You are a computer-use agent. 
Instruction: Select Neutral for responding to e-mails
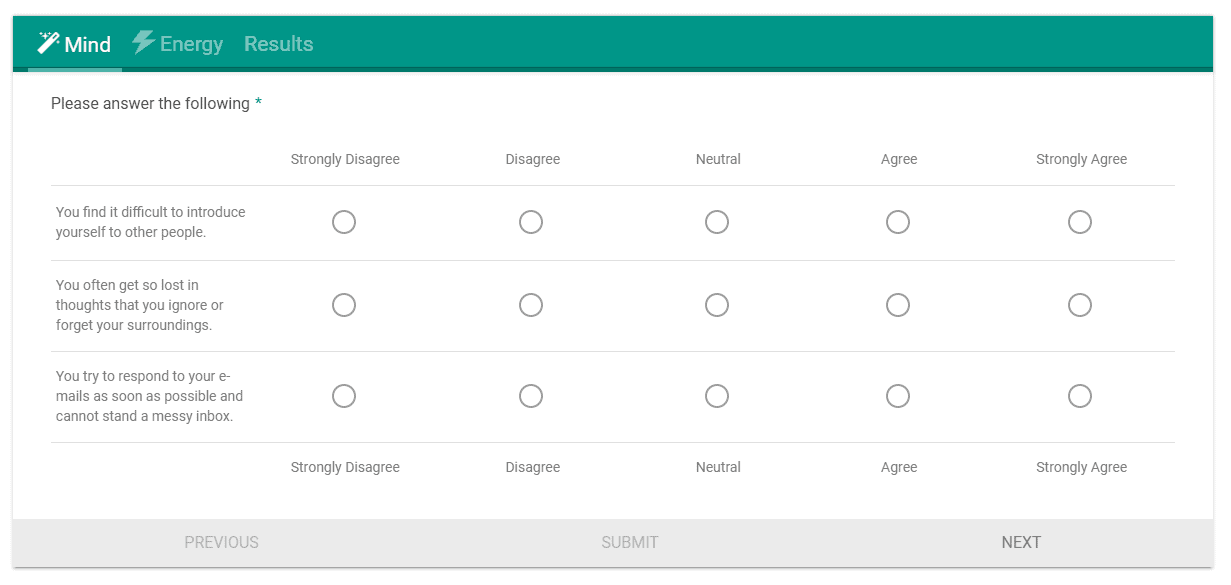[717, 396]
